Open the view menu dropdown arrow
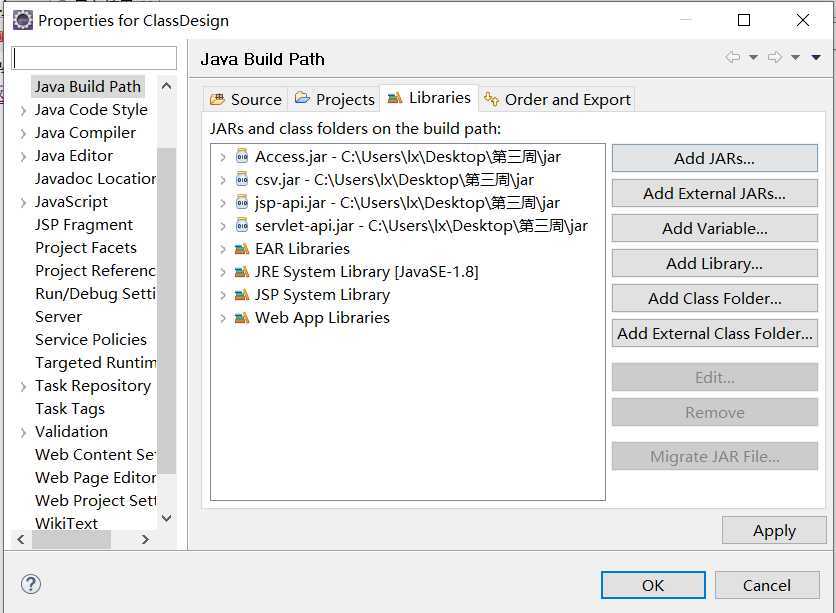 (x=816, y=58)
